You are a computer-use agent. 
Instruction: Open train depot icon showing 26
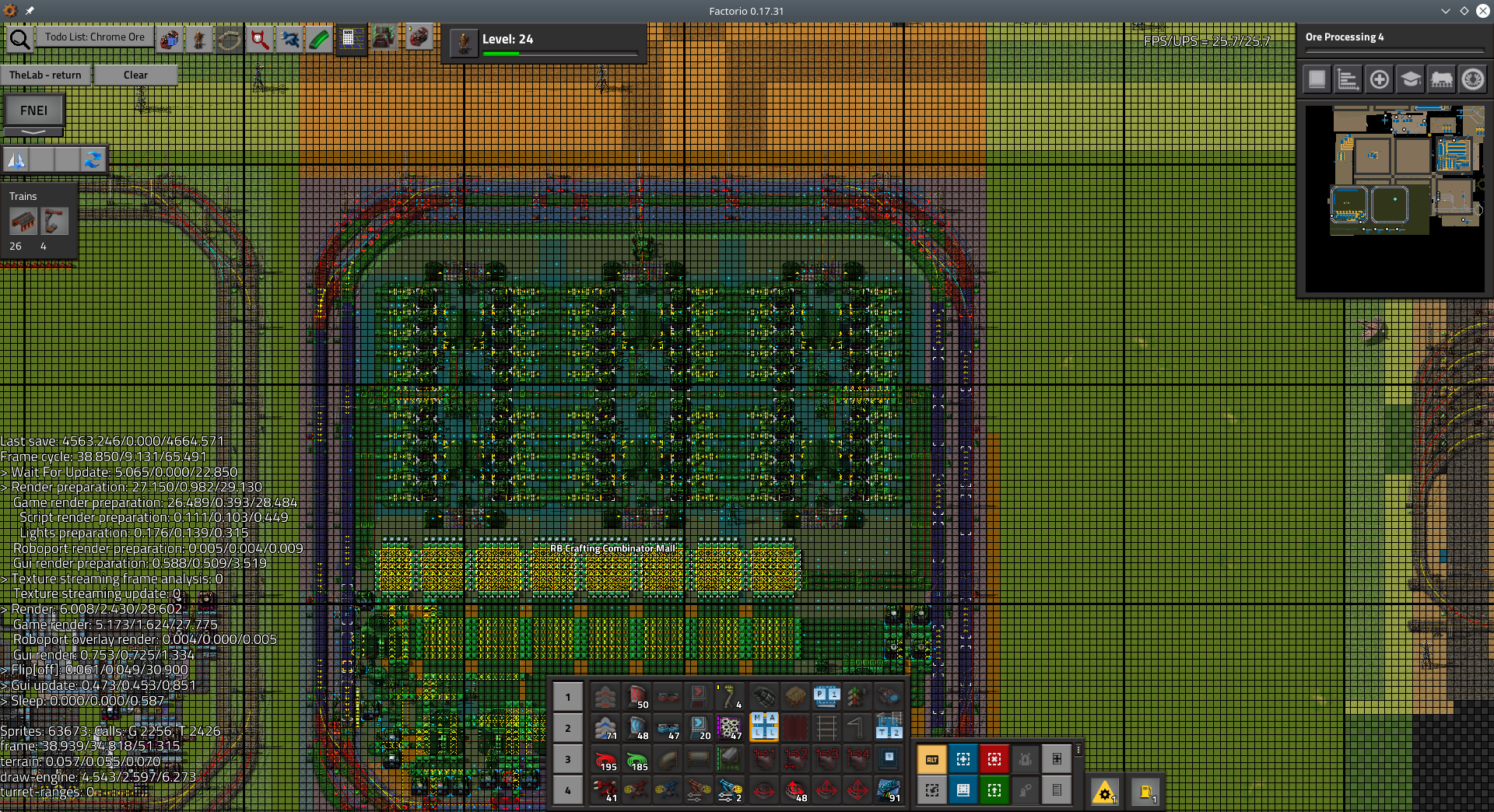pos(23,222)
